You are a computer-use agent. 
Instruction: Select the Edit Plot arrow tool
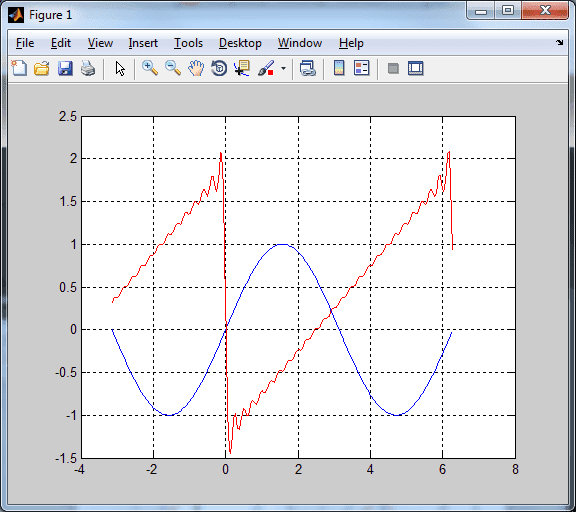(x=120, y=69)
